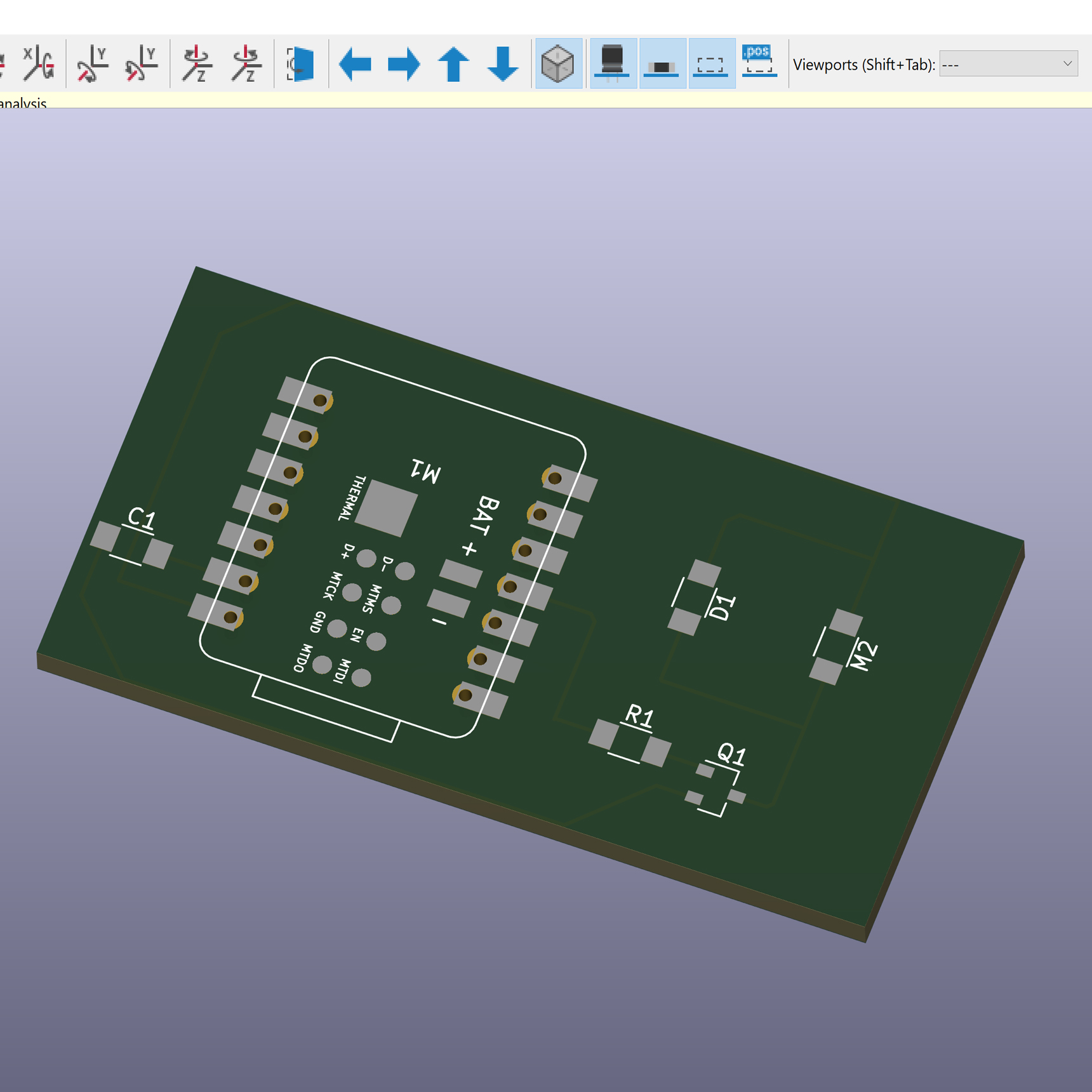Image resolution: width=1092 pixels, height=1092 pixels.
Task: Toggle through-hole 3D models visibility
Action: [x=613, y=63]
